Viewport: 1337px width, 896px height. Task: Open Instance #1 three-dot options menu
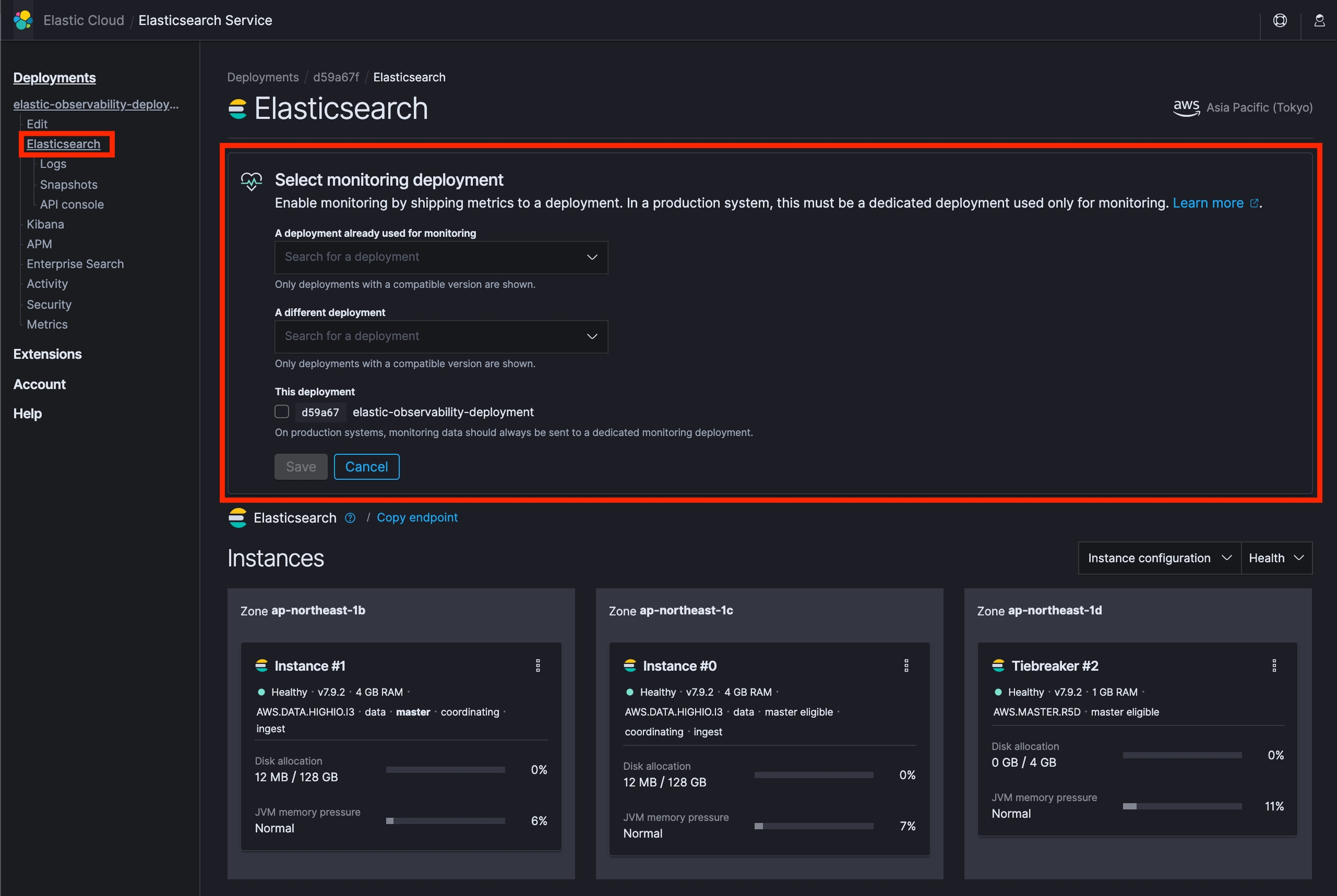(x=538, y=666)
